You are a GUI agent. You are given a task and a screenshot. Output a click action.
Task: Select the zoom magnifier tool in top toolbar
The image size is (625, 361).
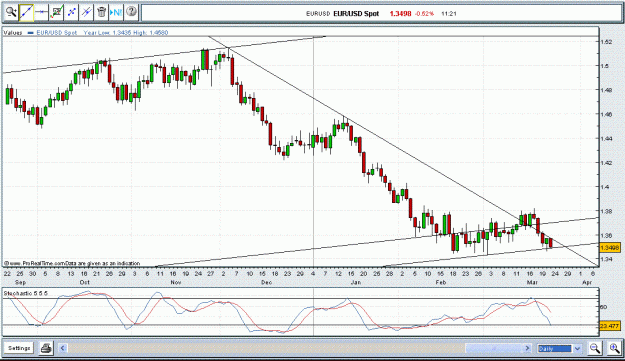coord(11,12)
